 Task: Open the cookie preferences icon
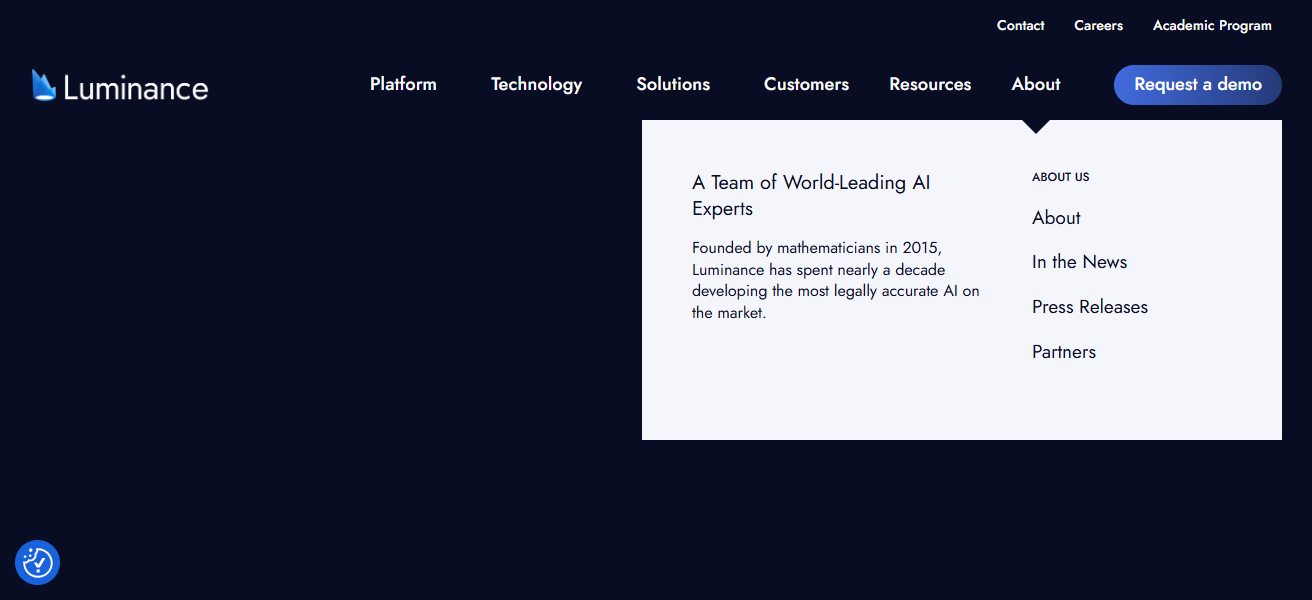click(38, 563)
